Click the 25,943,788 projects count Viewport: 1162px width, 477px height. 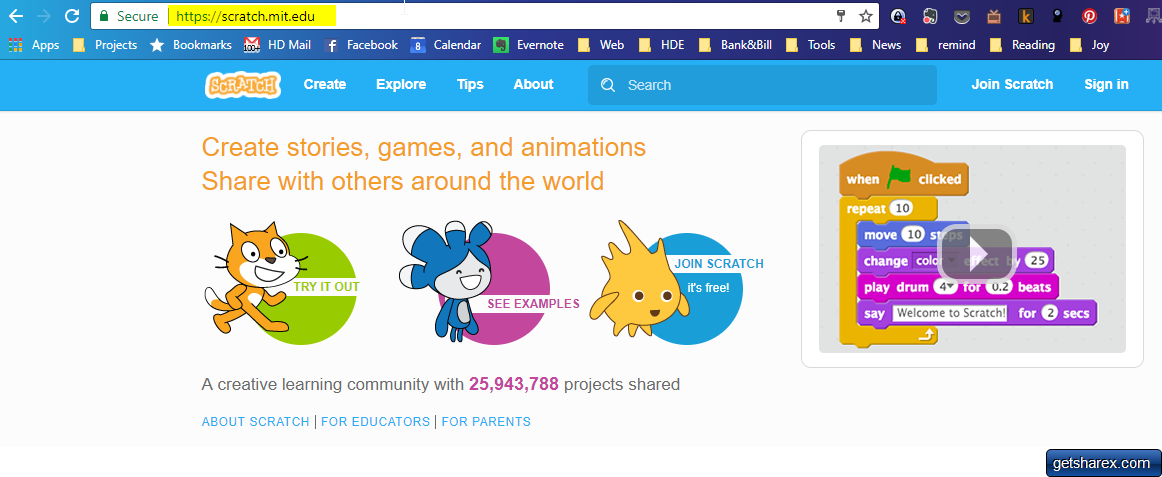[514, 384]
